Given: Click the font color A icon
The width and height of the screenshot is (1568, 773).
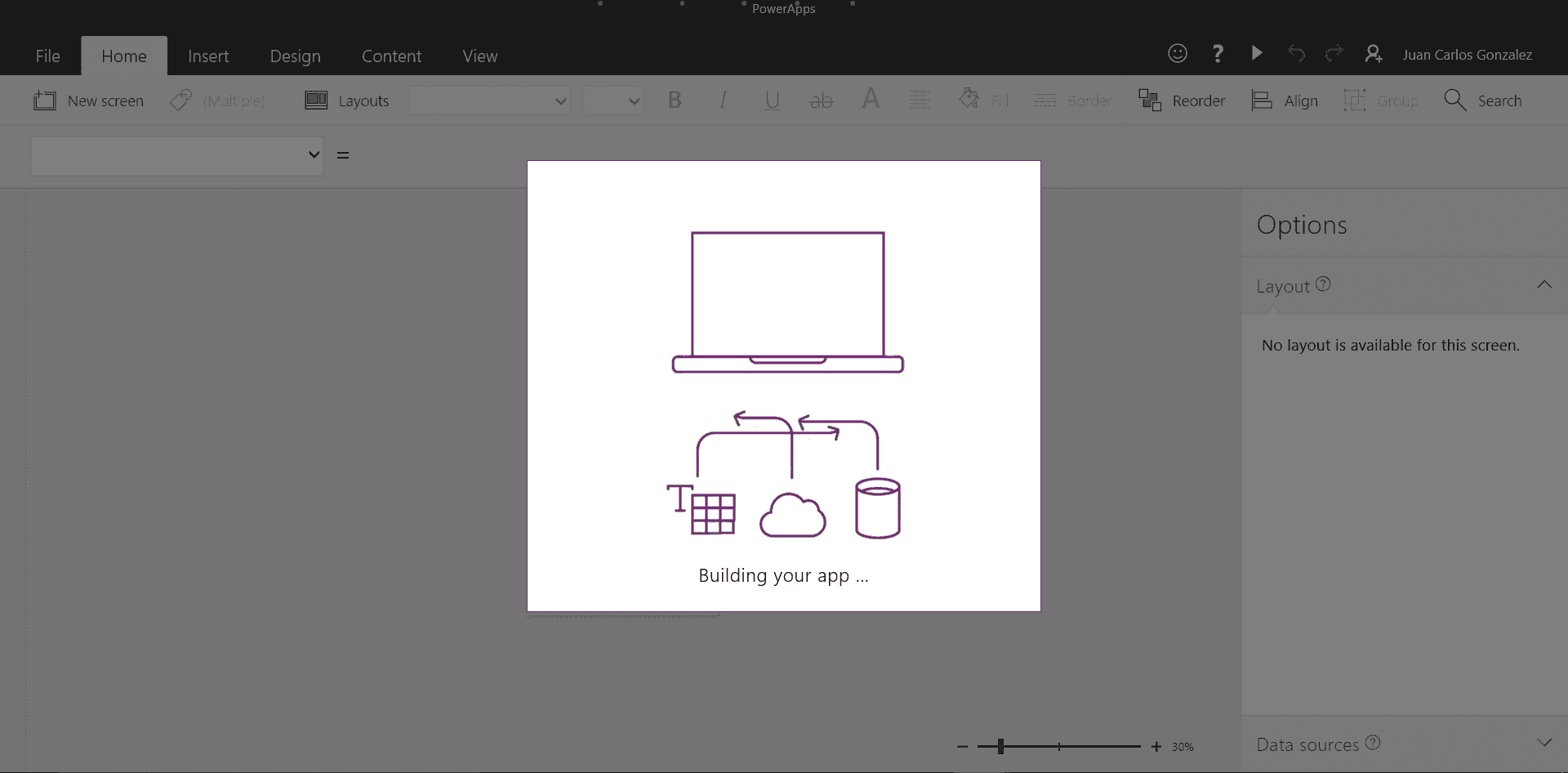Looking at the screenshot, I should (871, 99).
